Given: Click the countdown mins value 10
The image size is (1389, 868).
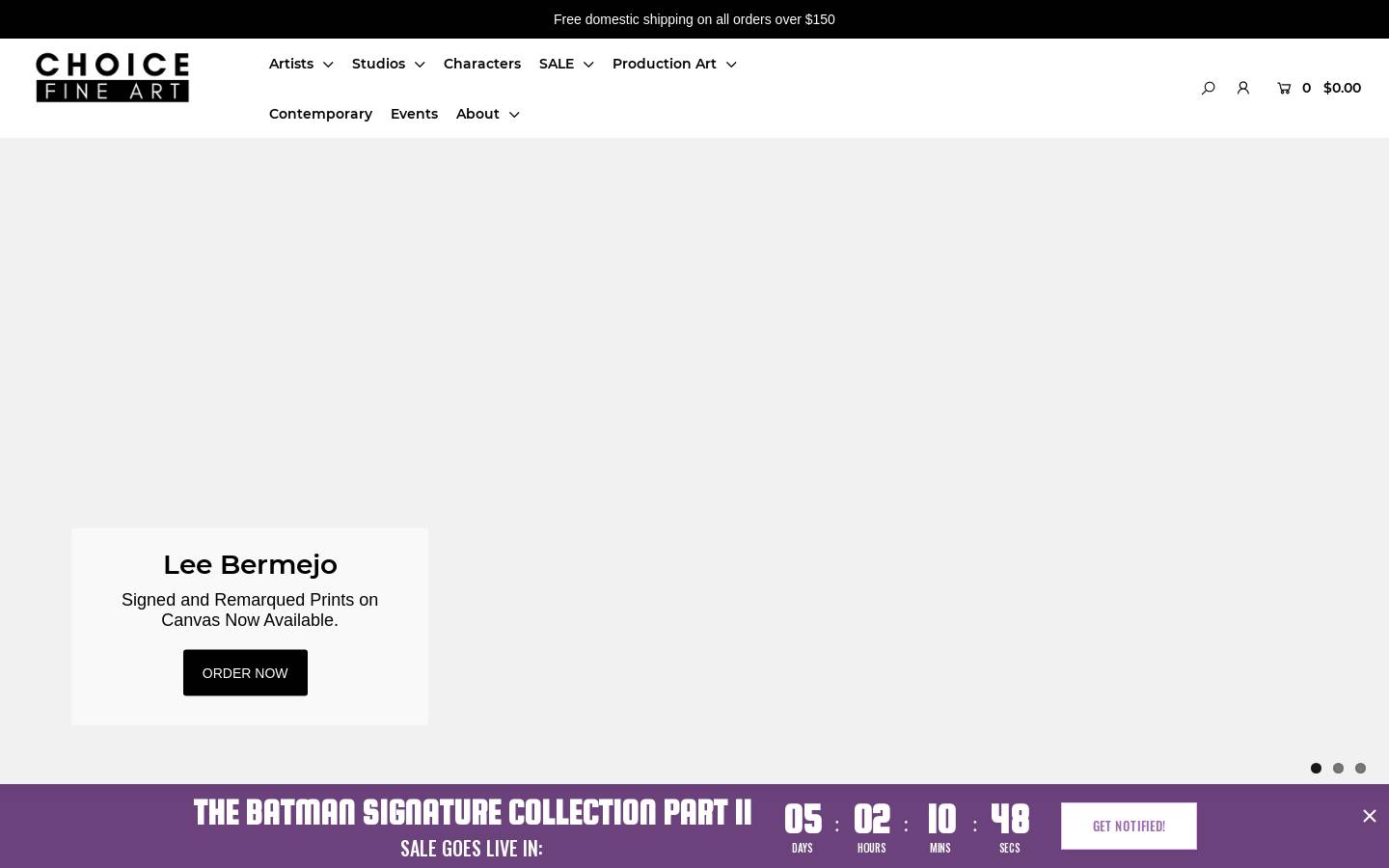Looking at the screenshot, I should coord(941,820).
